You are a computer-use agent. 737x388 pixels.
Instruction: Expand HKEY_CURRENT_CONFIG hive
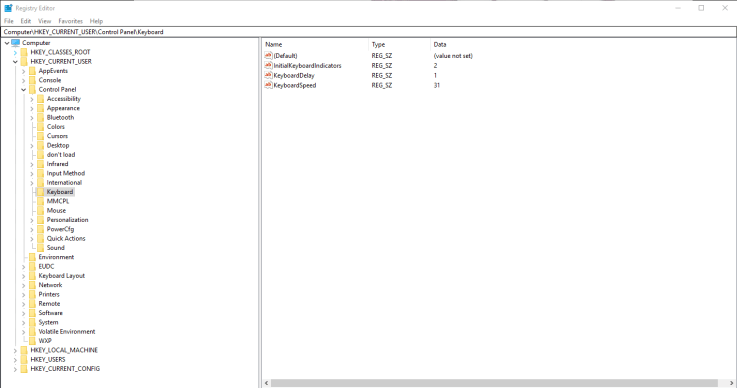pyautogui.click(x=15, y=369)
